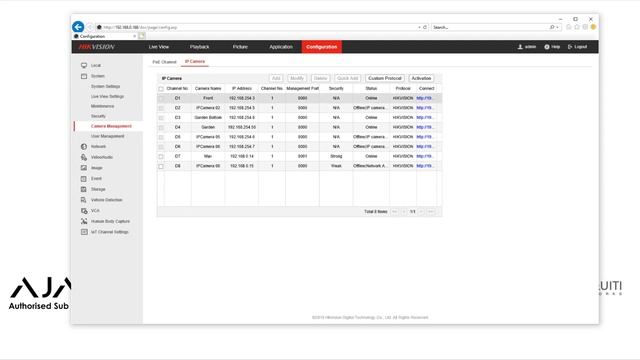Click the Local monitor icon in sidebar
This screenshot has height=360, width=640.
[84, 65]
